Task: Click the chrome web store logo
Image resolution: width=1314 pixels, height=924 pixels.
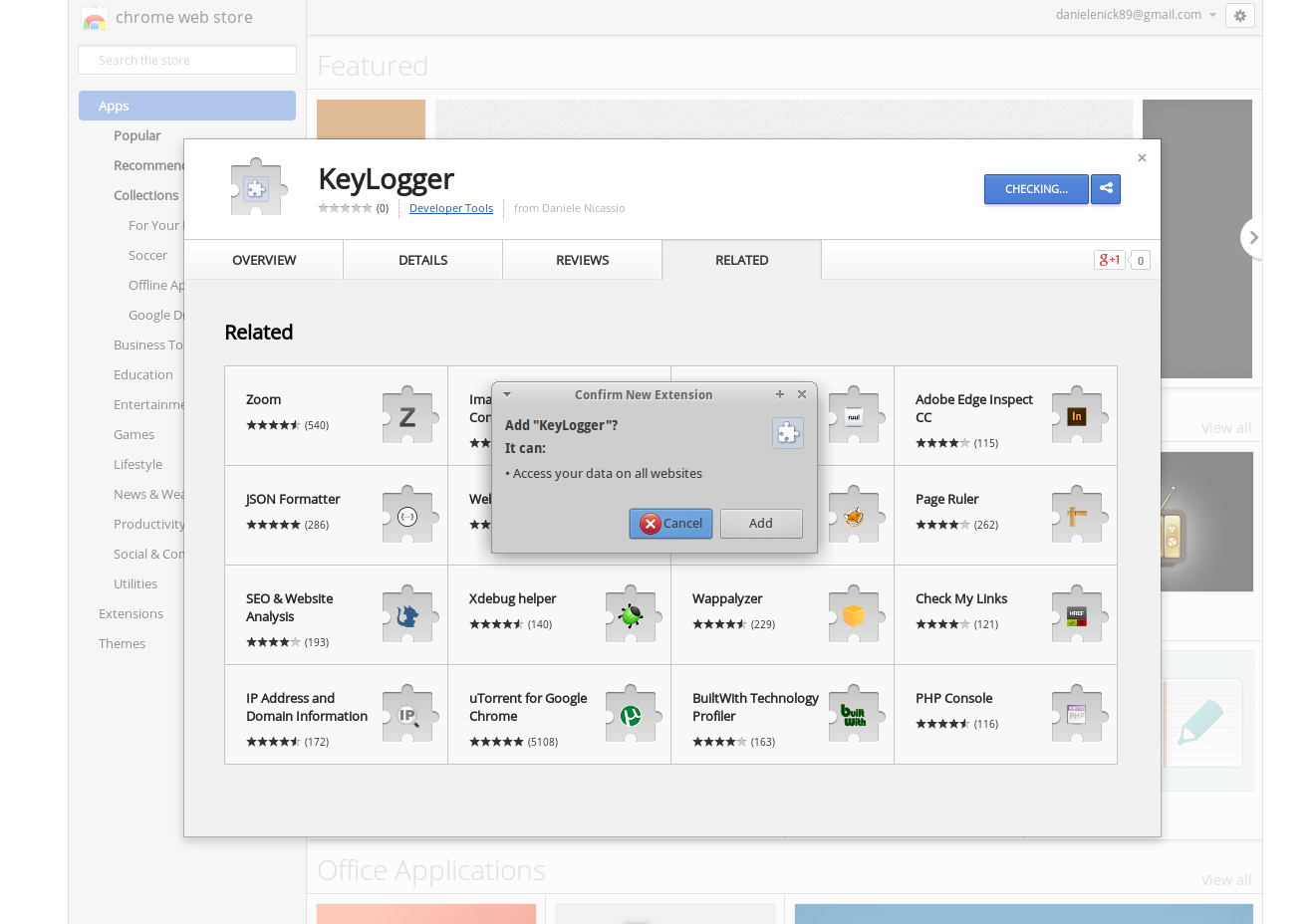Action: (95, 18)
